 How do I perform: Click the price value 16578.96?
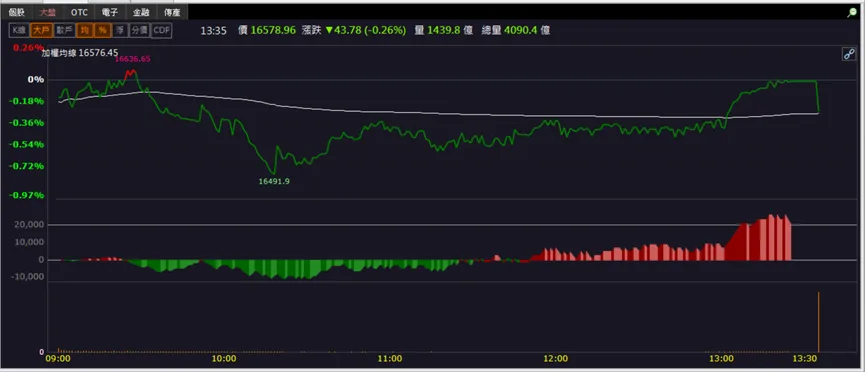[273, 30]
